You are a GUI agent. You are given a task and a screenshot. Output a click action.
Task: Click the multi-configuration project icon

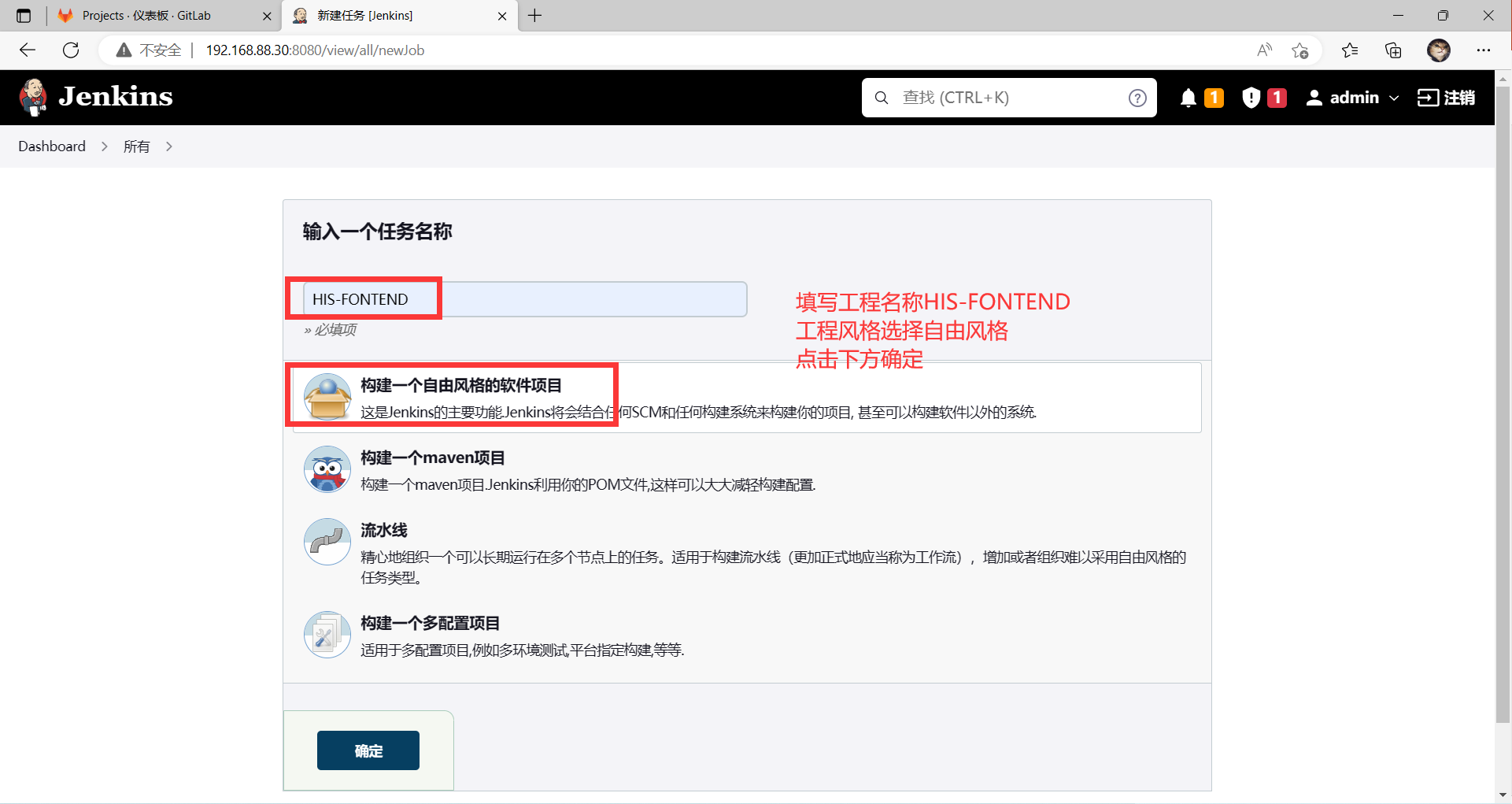327,635
